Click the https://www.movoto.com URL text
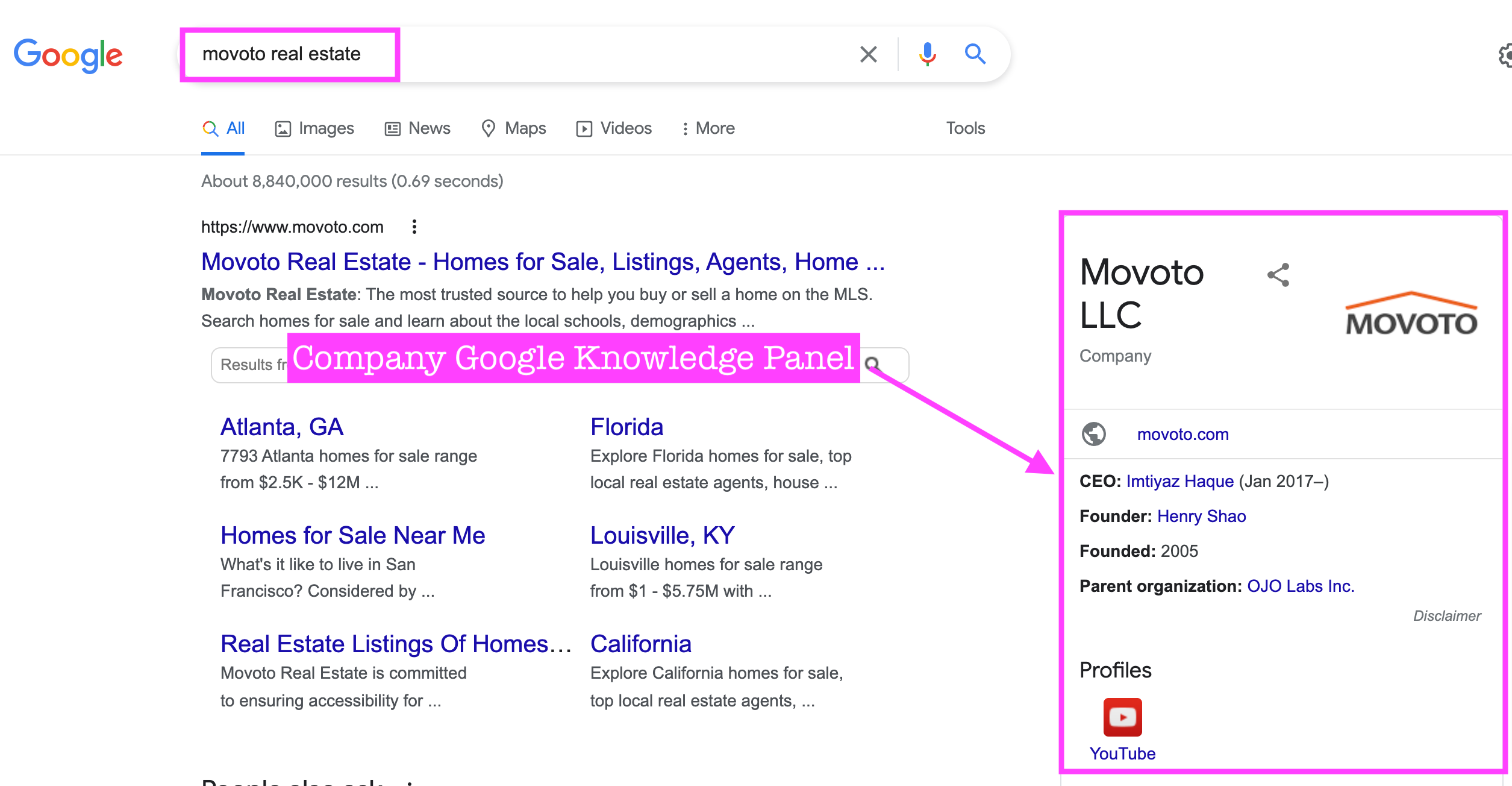 click(x=292, y=227)
